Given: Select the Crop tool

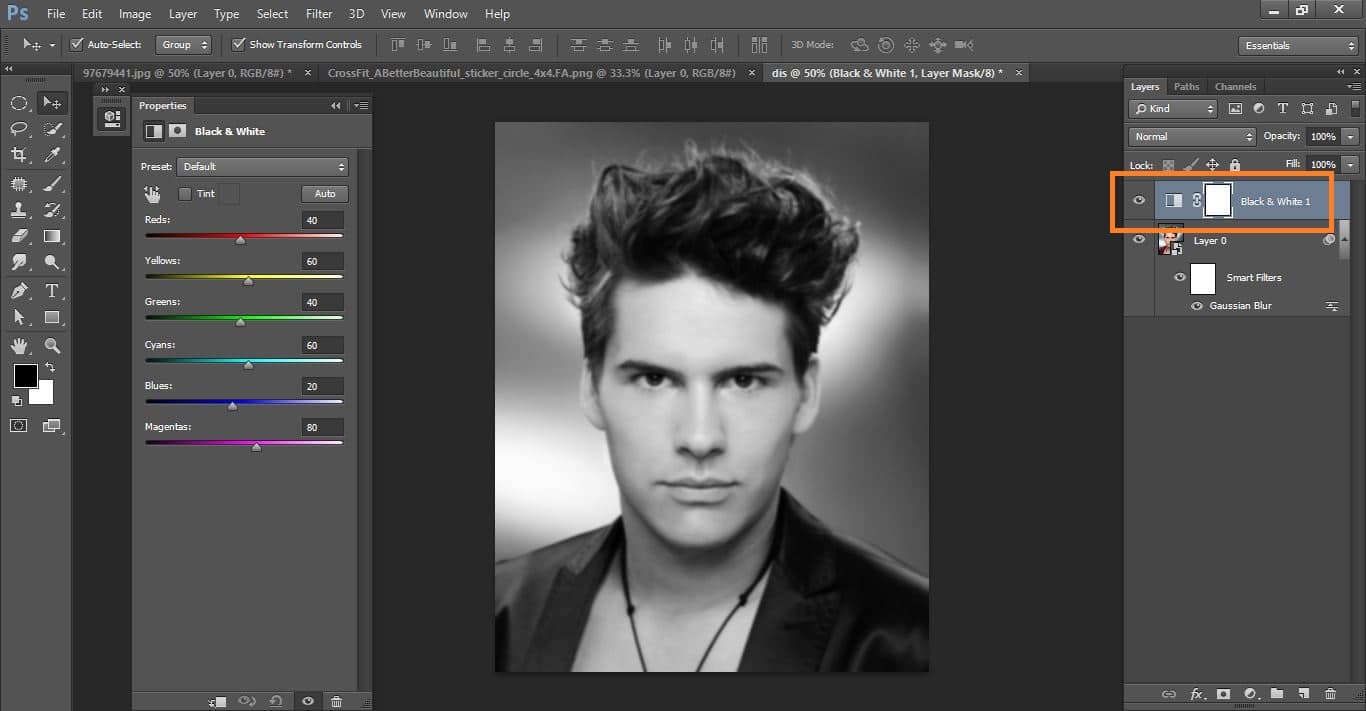Looking at the screenshot, I should pos(19,155).
